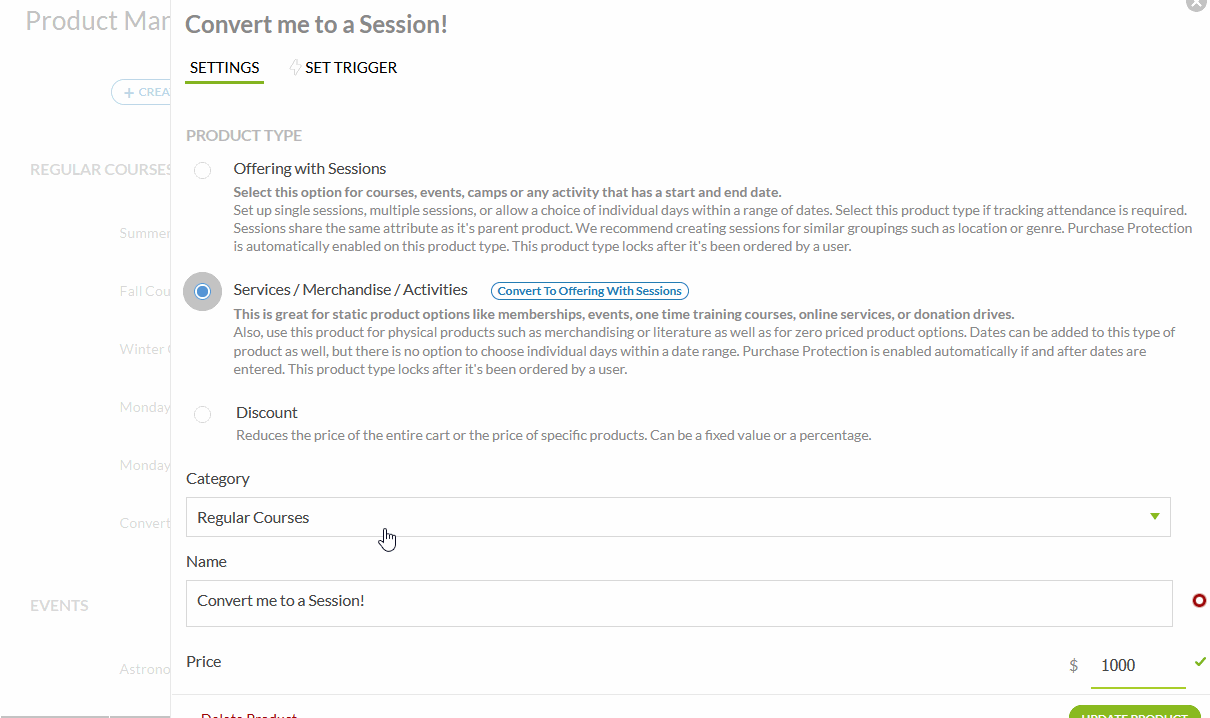Click the Price input showing 1000
Screen dimensions: 1210x718
click(x=1137, y=666)
